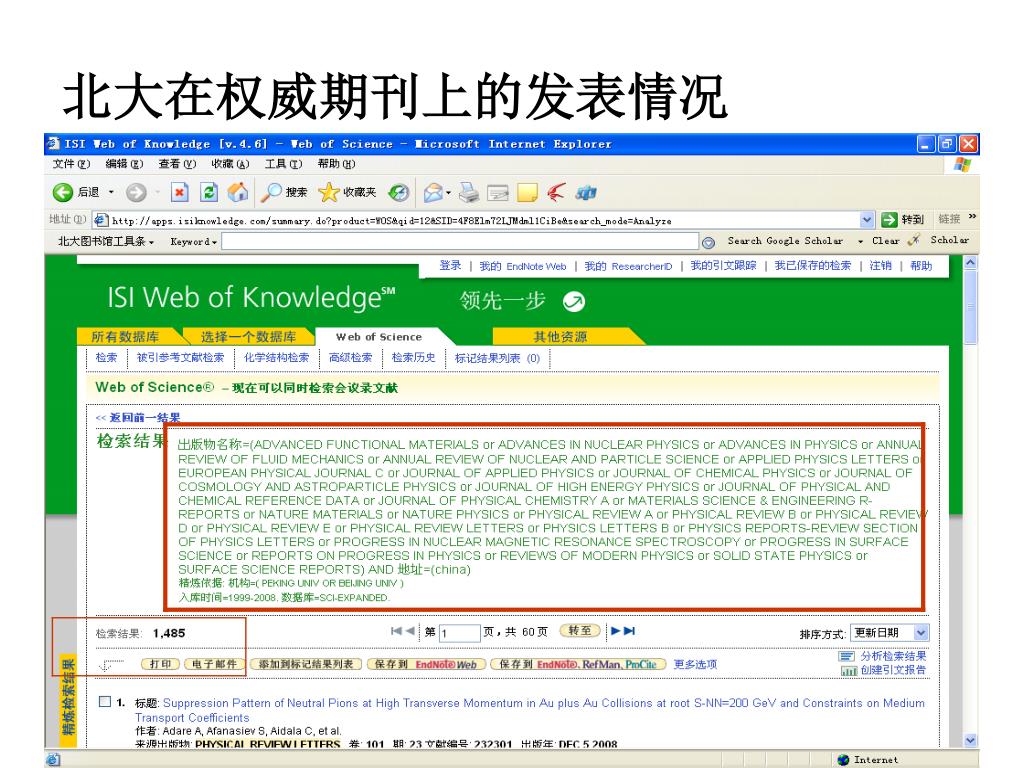This screenshot has height=768, width=1024.
Task: Open the 查看(V) menu
Action: click(x=177, y=164)
